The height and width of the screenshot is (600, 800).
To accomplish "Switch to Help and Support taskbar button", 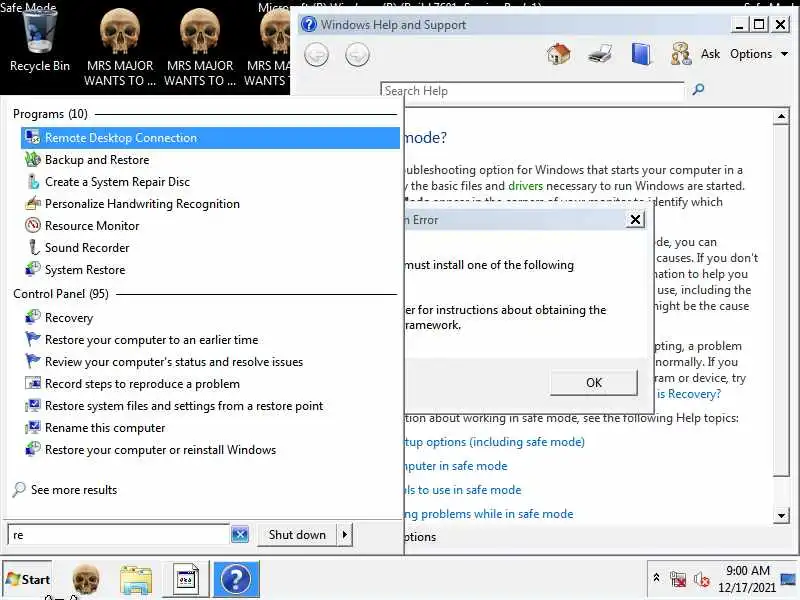I will 236,580.
